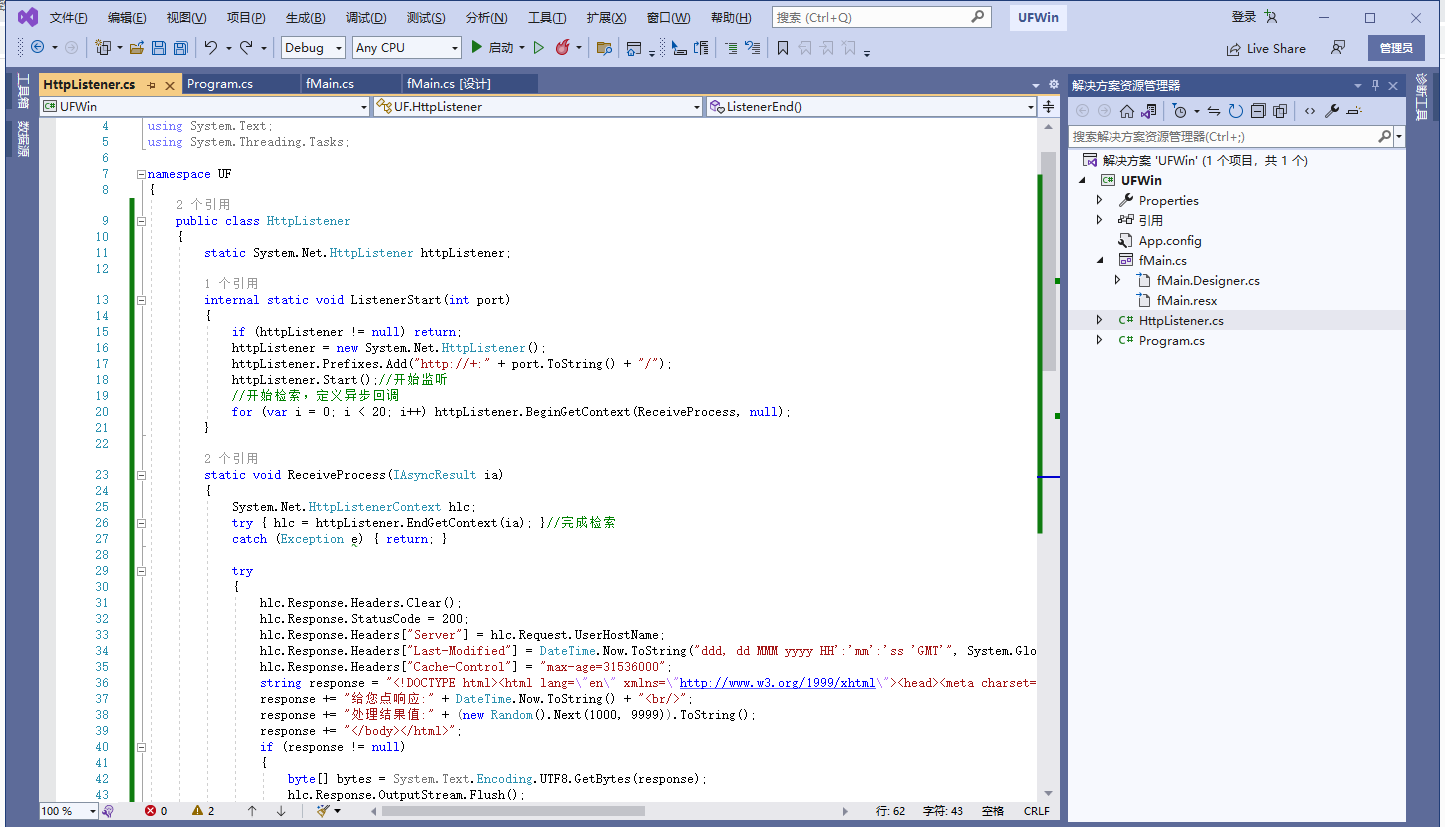Collapse the namespace UF code block
1445x827 pixels.
(141, 174)
